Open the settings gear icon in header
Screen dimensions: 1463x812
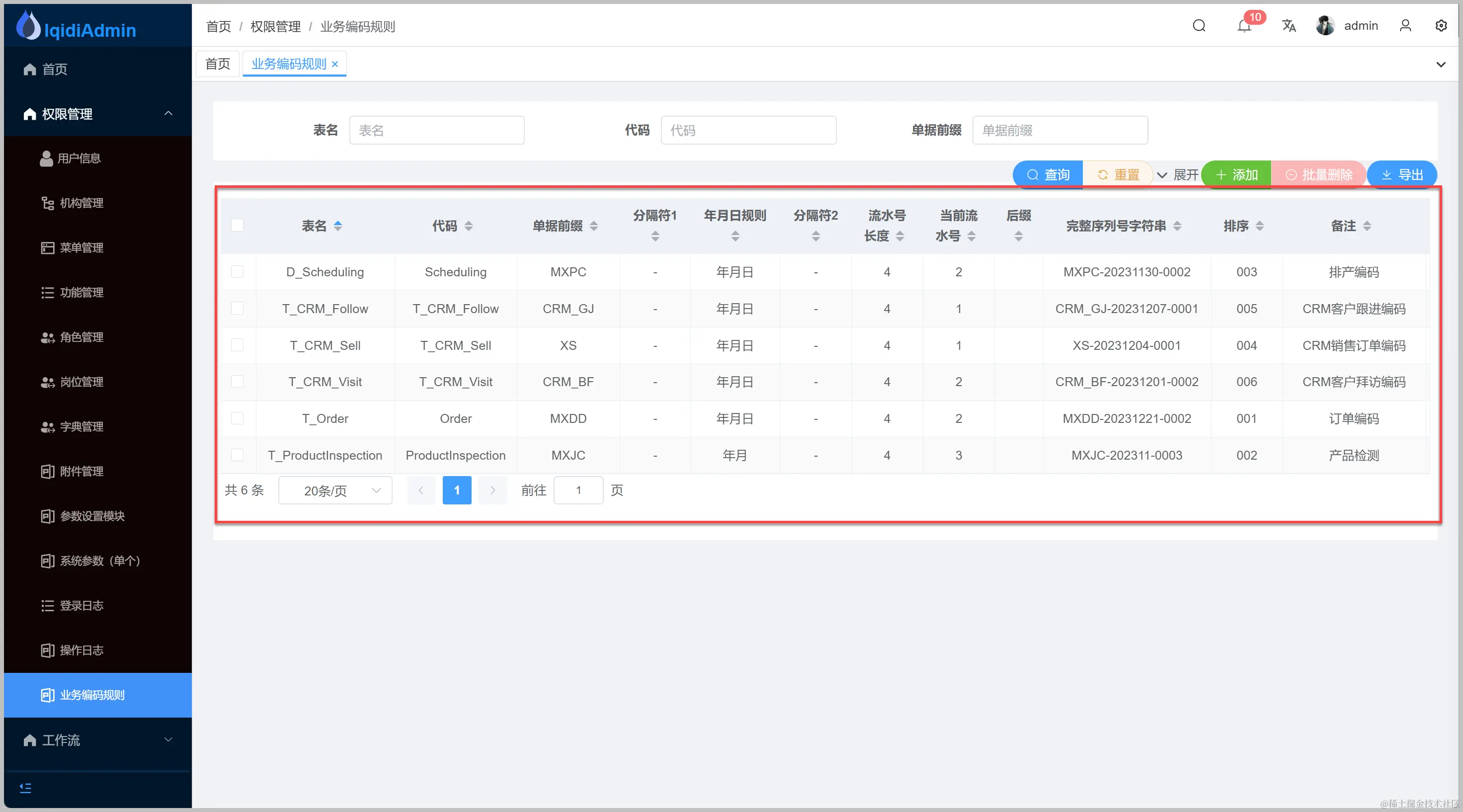point(1441,25)
